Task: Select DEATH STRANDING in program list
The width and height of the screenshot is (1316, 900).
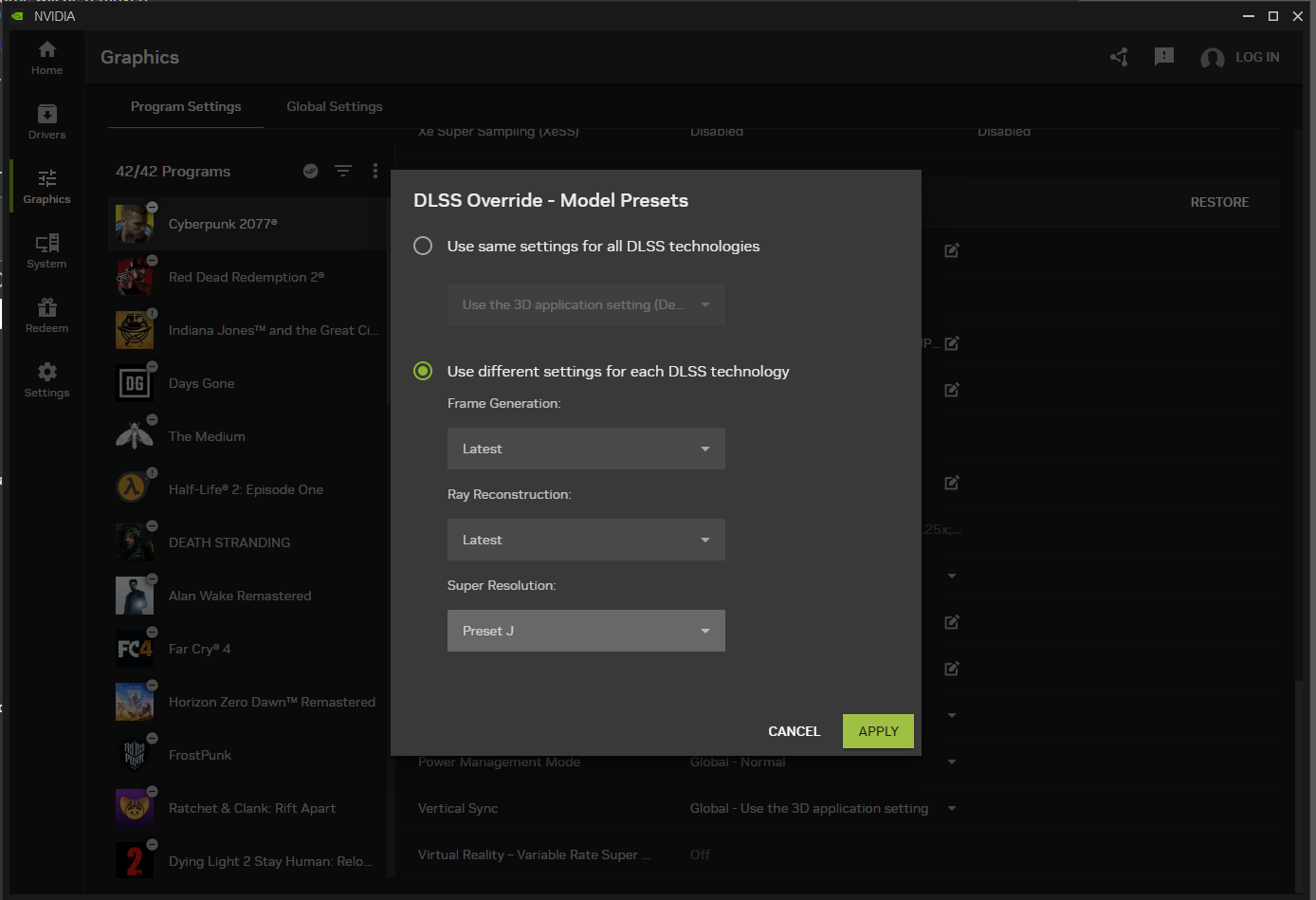Action: (247, 542)
